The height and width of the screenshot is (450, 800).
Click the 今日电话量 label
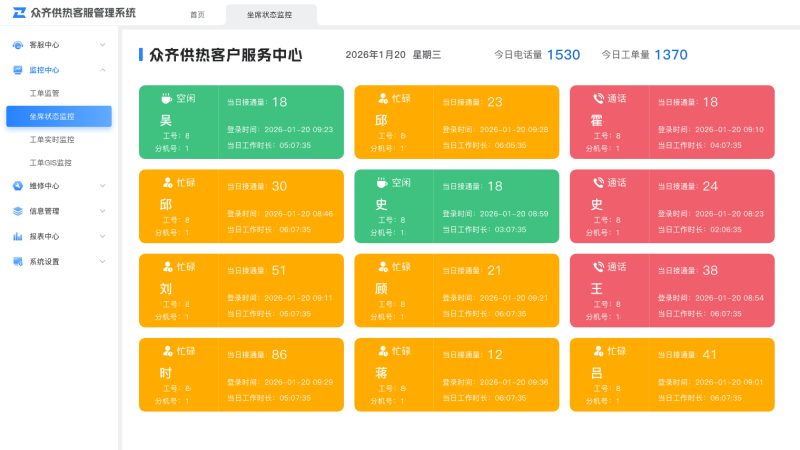(x=518, y=55)
